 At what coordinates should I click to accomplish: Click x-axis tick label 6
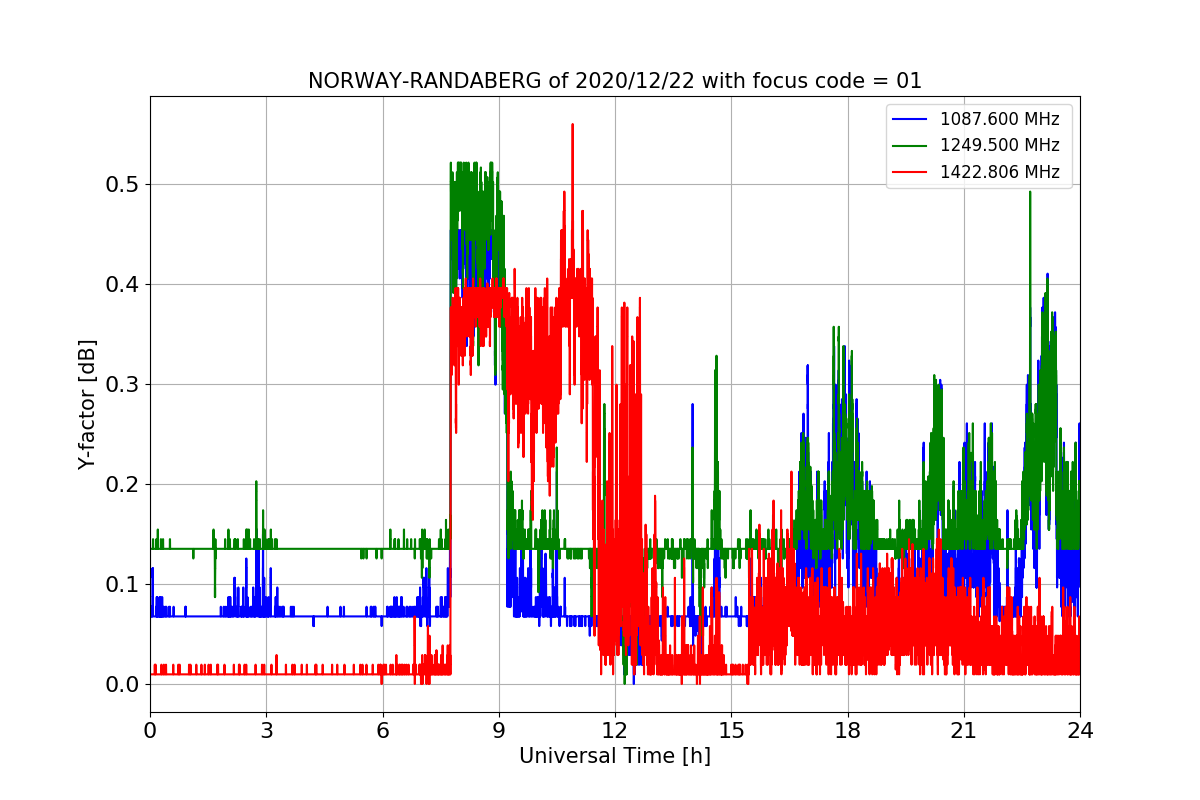click(x=382, y=730)
